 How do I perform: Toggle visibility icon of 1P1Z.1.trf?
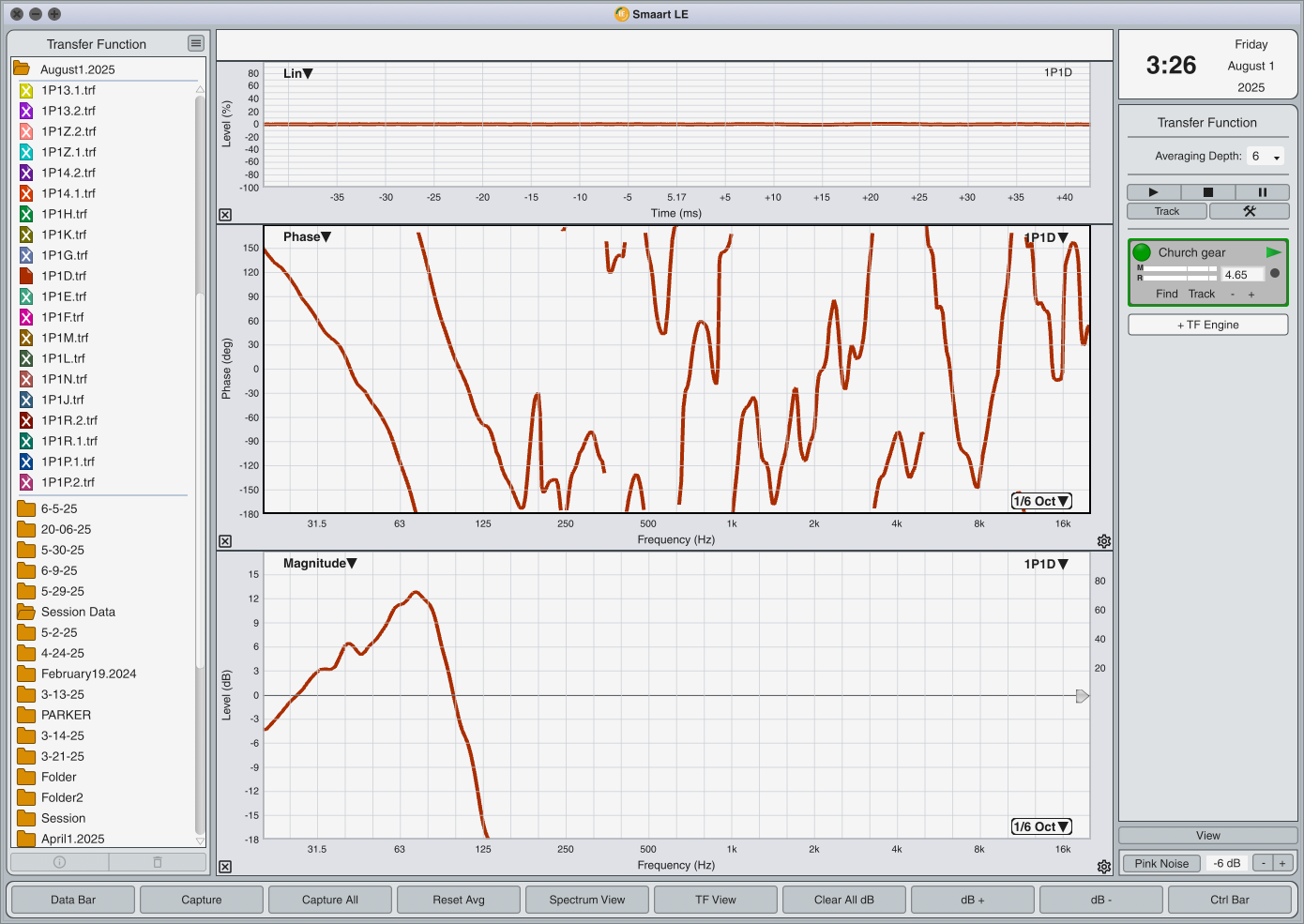coord(26,152)
